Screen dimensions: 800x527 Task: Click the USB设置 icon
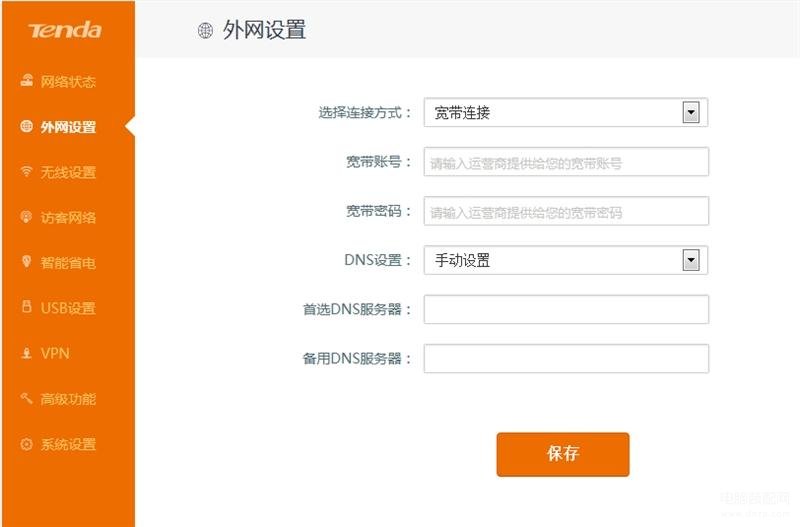27,306
